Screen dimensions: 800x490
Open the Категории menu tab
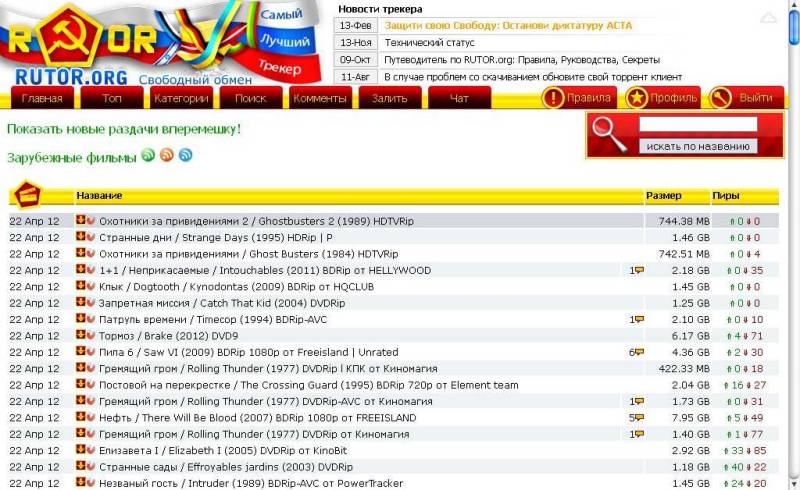tap(181, 98)
